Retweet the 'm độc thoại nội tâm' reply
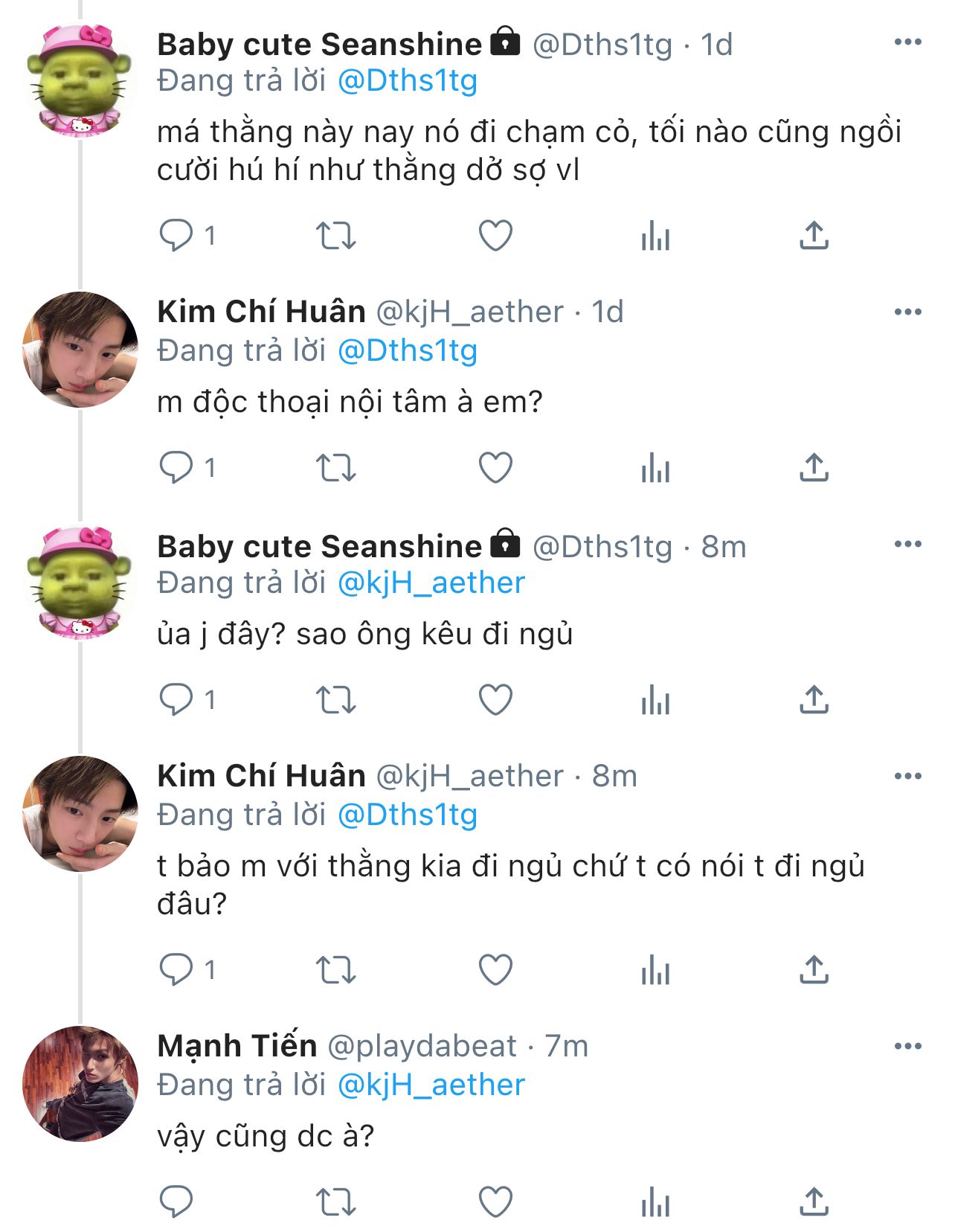This screenshot has height=1232, width=955. (x=336, y=468)
